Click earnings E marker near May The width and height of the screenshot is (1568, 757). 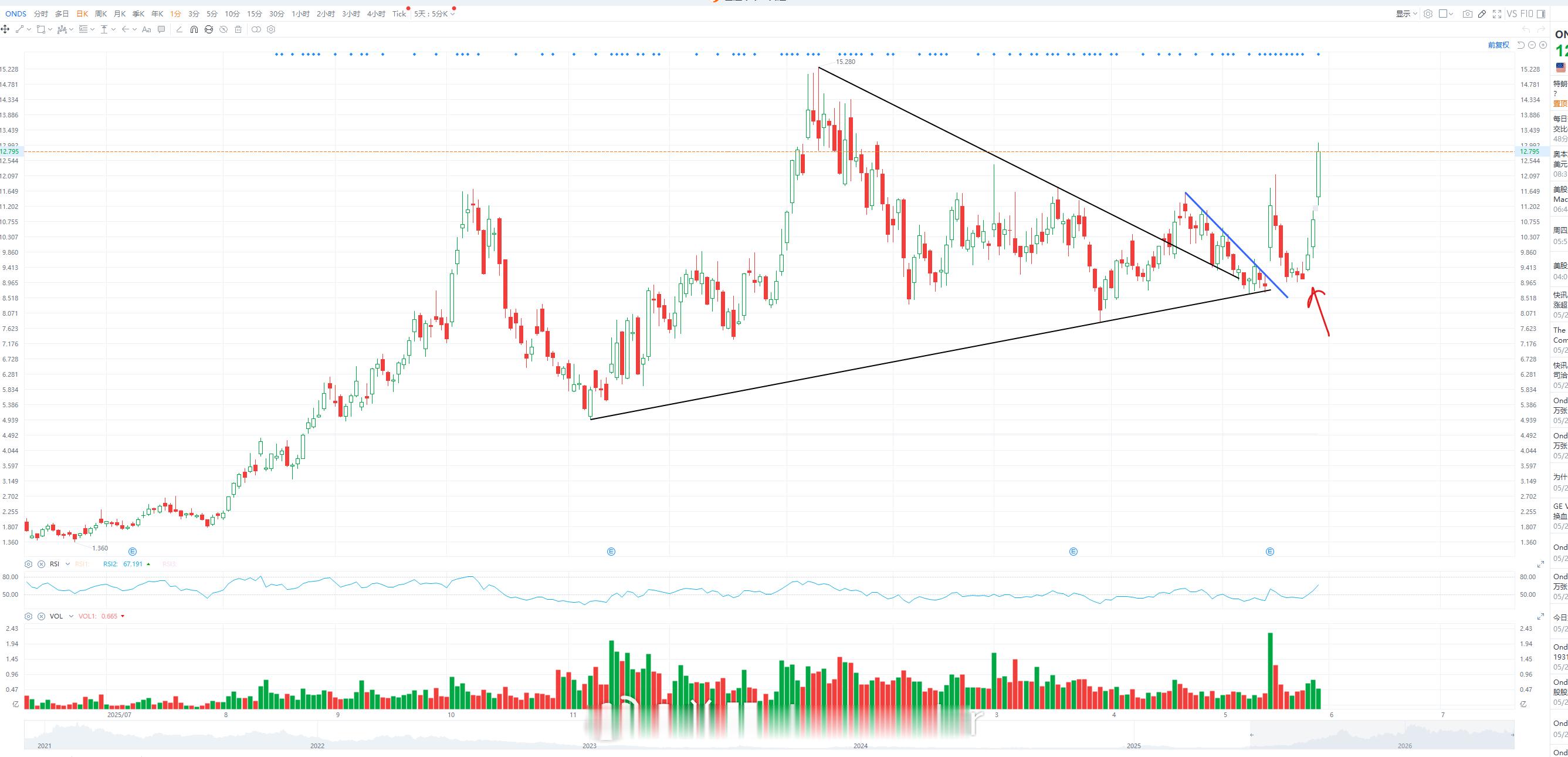pos(1270,552)
